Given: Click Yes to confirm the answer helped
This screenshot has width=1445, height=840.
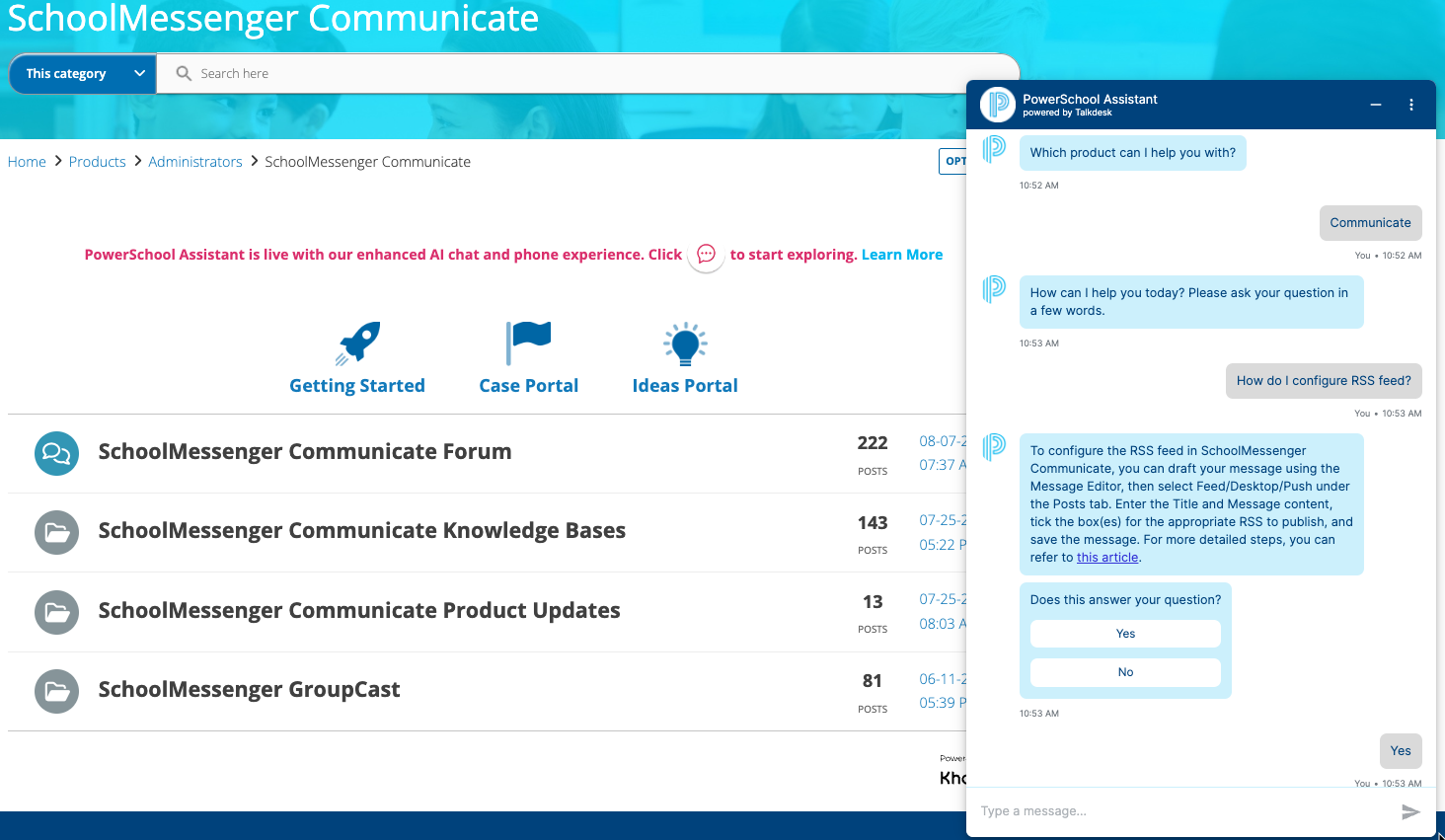Looking at the screenshot, I should coord(1125,633).
